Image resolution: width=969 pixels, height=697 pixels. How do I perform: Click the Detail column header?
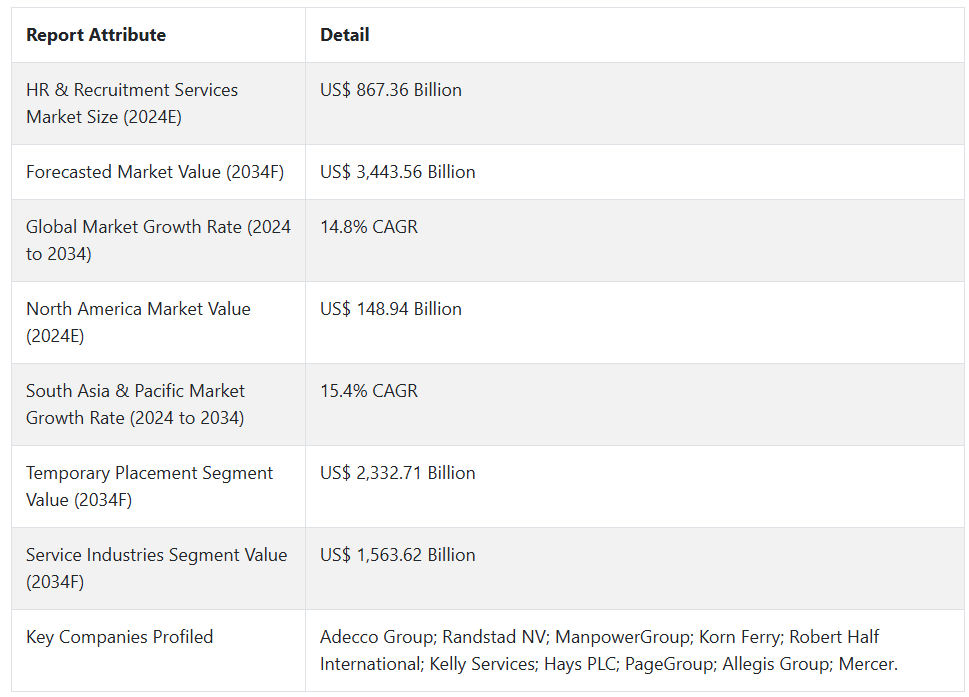[345, 35]
